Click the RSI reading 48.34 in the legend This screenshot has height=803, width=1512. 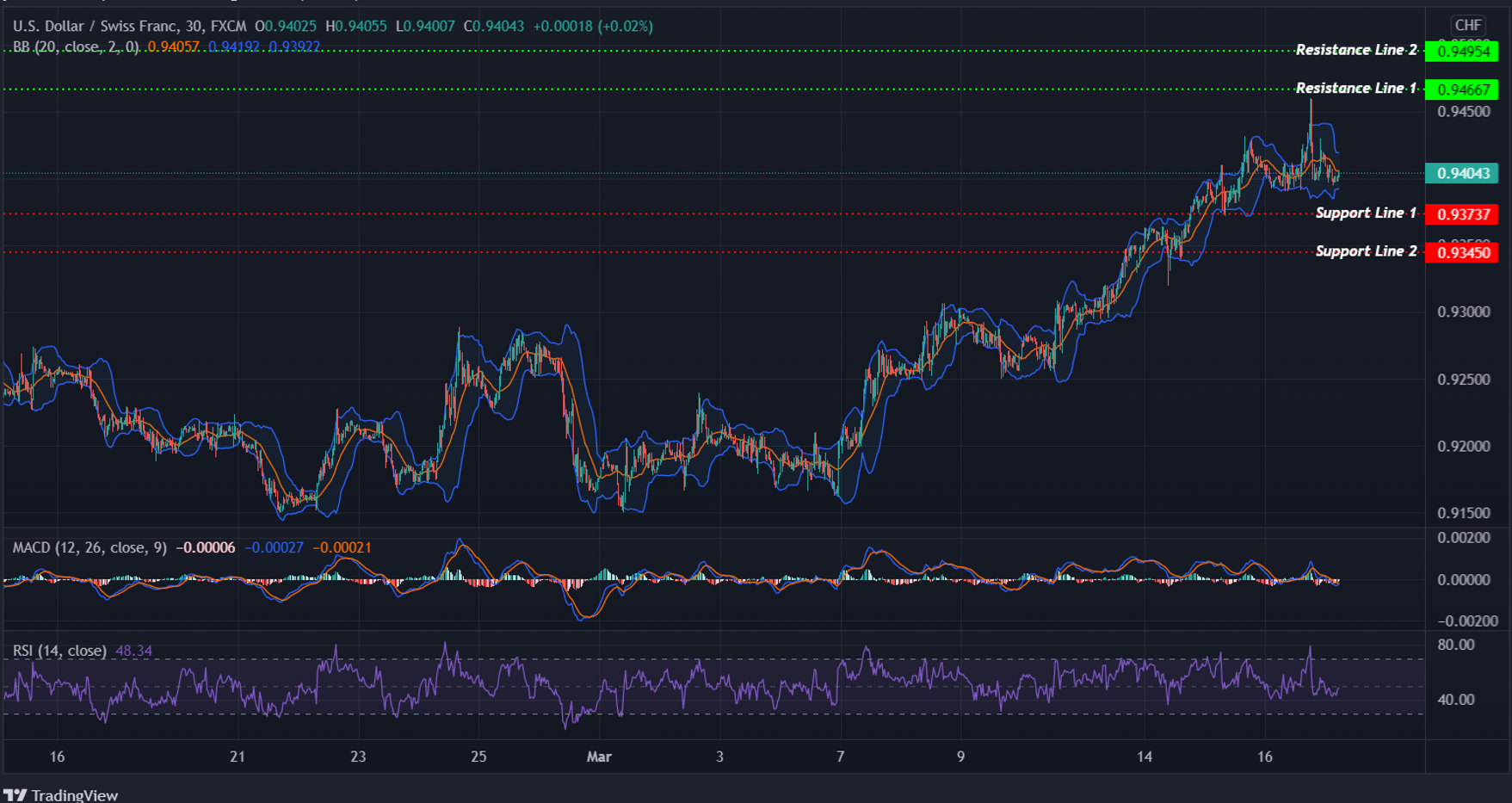click(133, 651)
